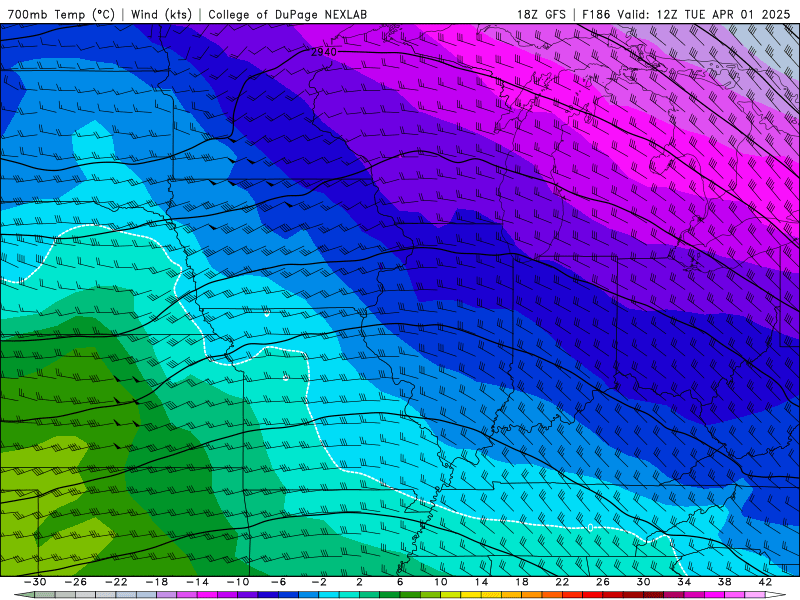Click the '10' value on the color scale
The height and width of the screenshot is (600, 800).
tap(441, 582)
